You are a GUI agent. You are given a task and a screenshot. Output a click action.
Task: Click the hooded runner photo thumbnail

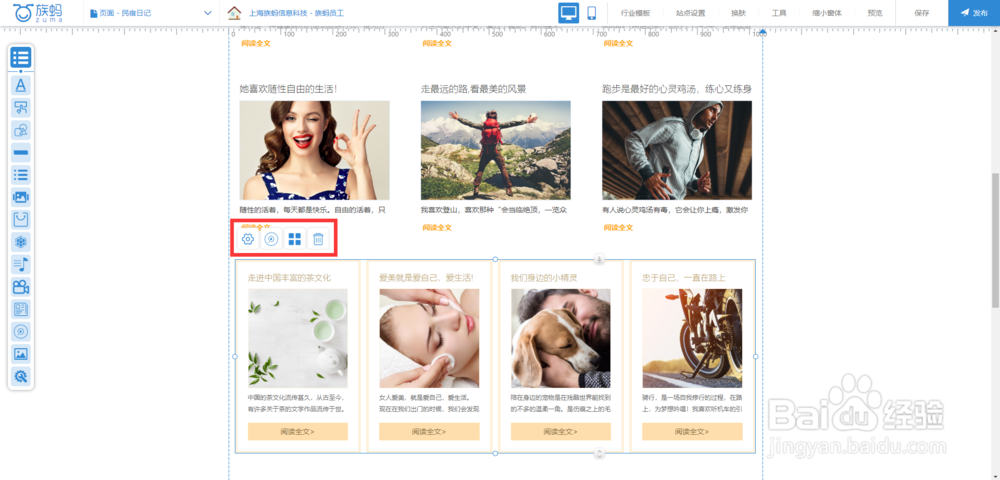tap(677, 150)
